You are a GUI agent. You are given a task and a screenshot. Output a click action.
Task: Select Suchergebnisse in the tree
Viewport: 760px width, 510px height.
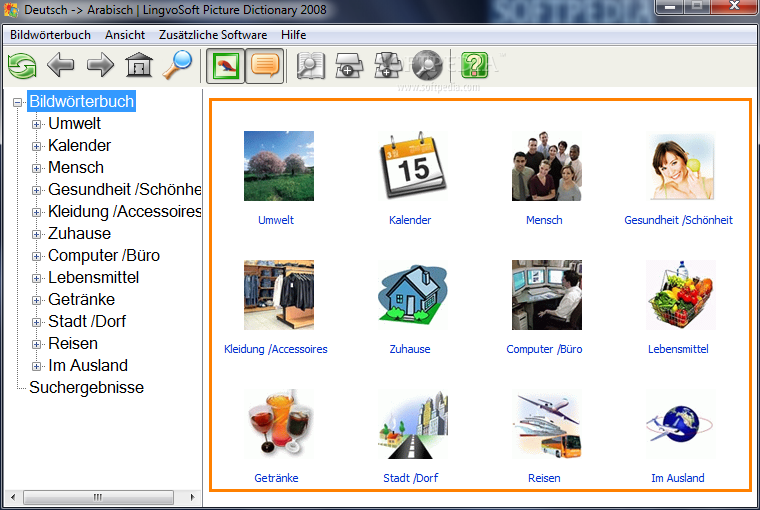pos(86,387)
